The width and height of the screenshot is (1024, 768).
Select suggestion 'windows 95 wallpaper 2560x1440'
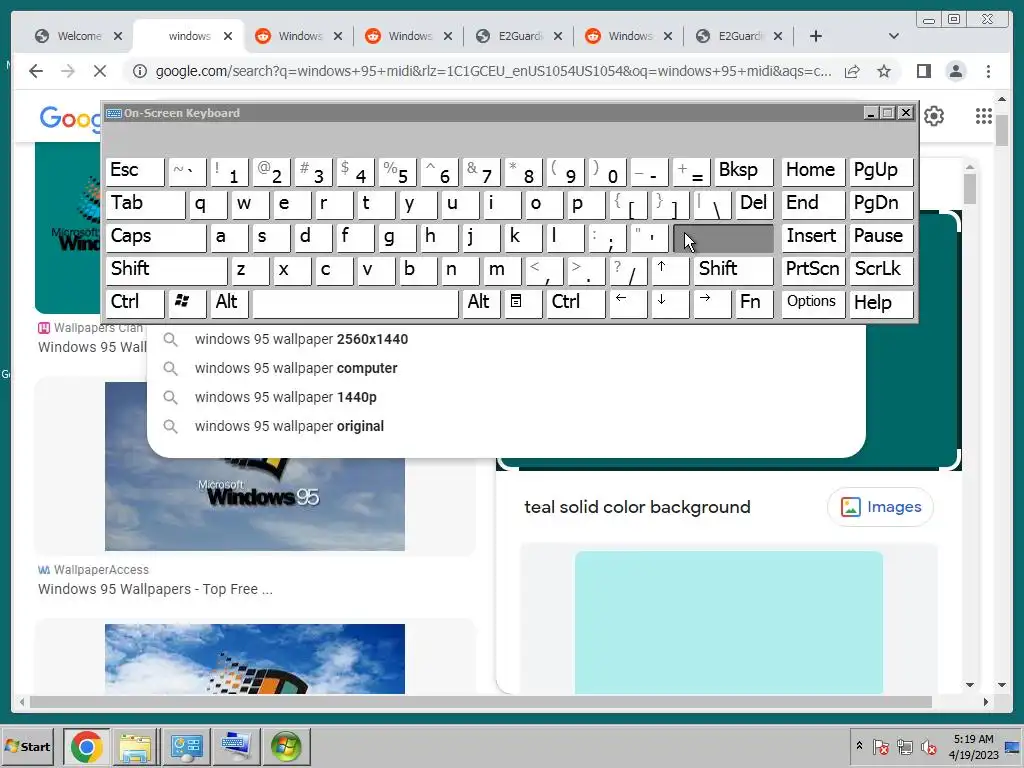pyautogui.click(x=506, y=340)
